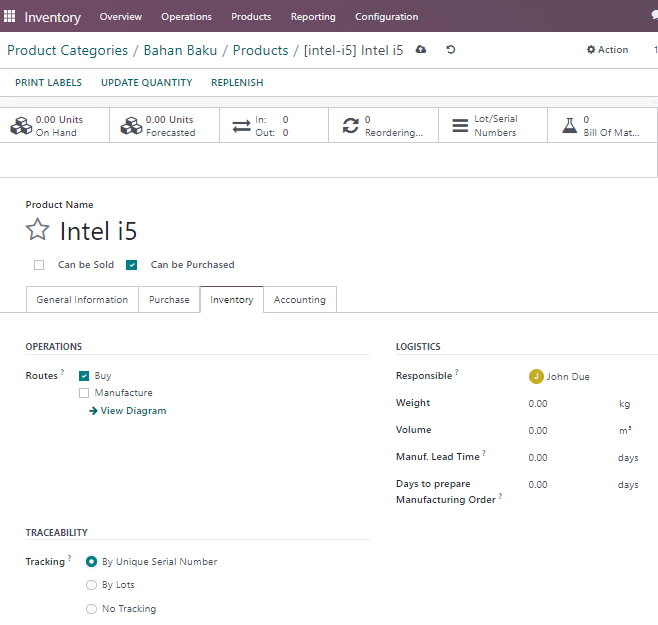Edit the Intel i5 product name field
This screenshot has height=625, width=658.
[x=98, y=231]
